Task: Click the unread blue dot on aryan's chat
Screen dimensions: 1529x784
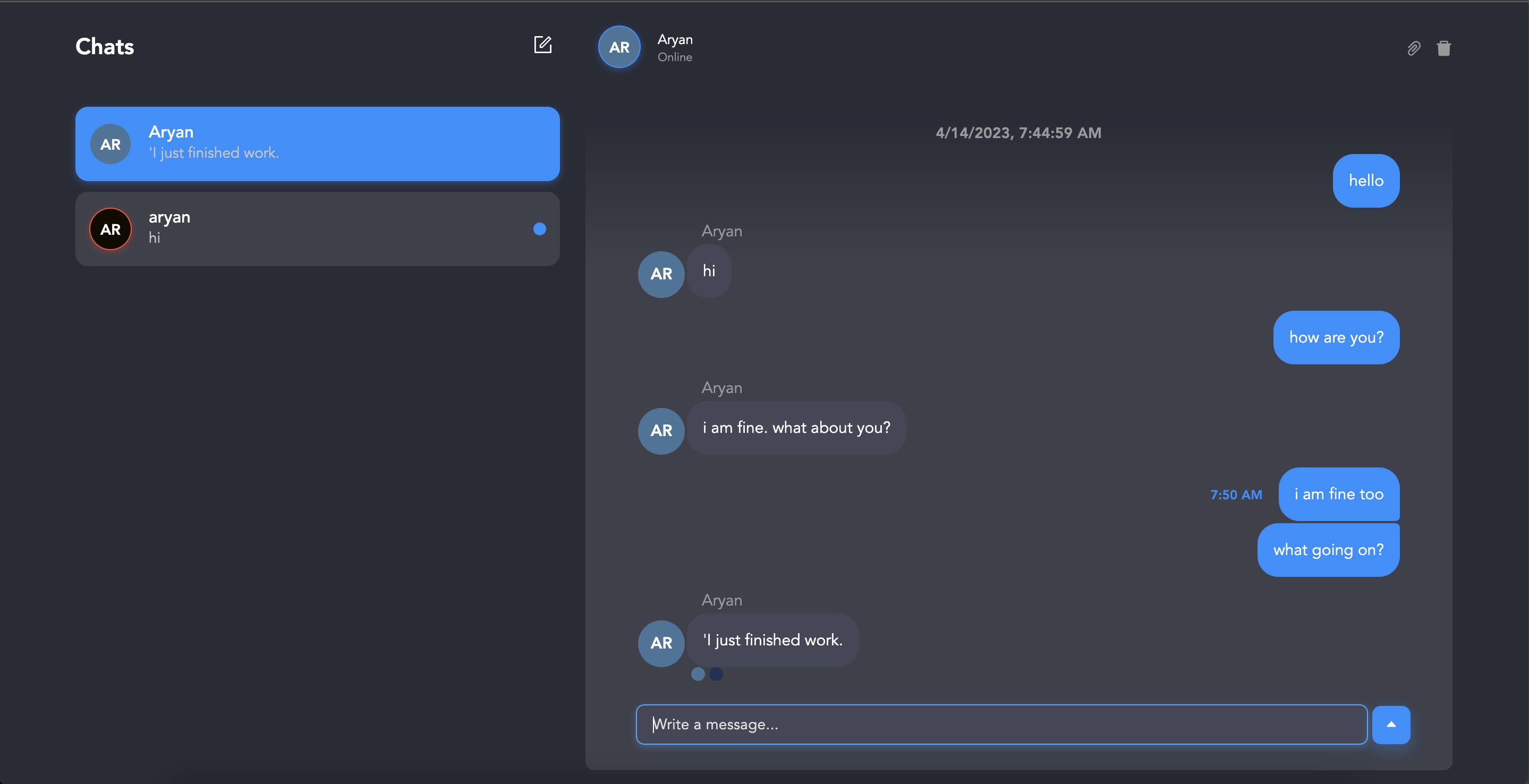Action: (539, 228)
